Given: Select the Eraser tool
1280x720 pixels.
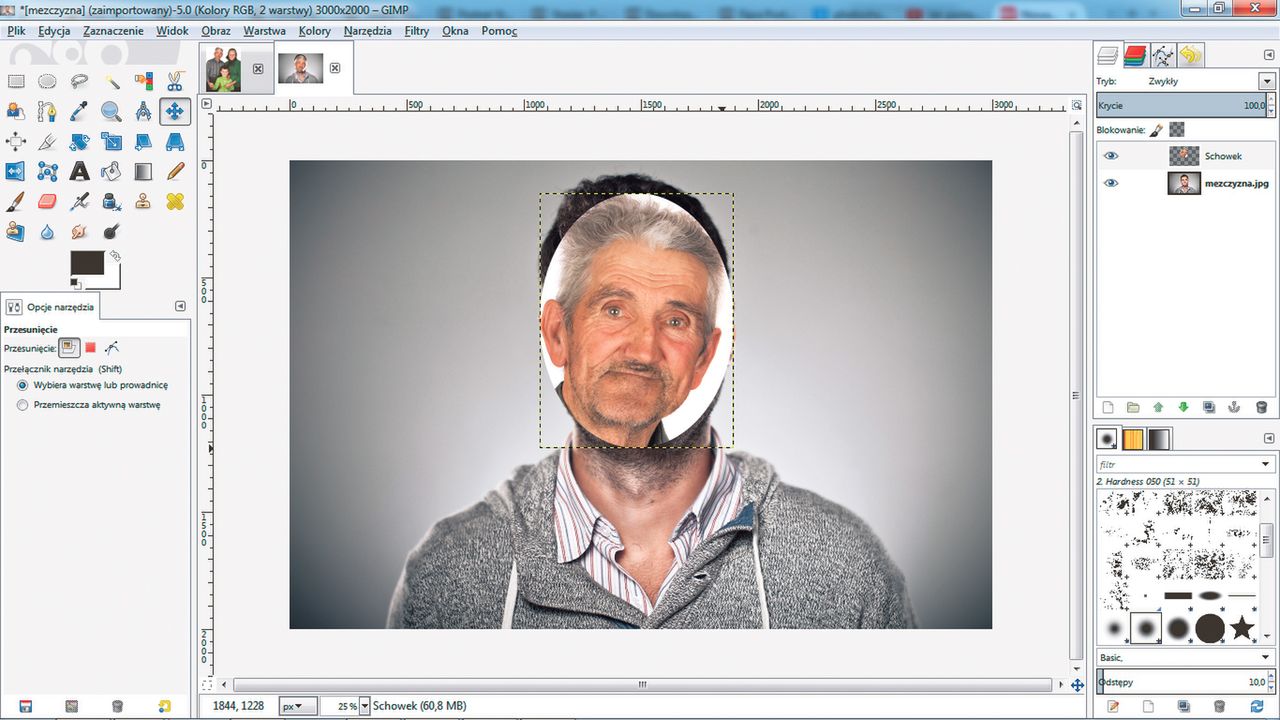Looking at the screenshot, I should 47,201.
